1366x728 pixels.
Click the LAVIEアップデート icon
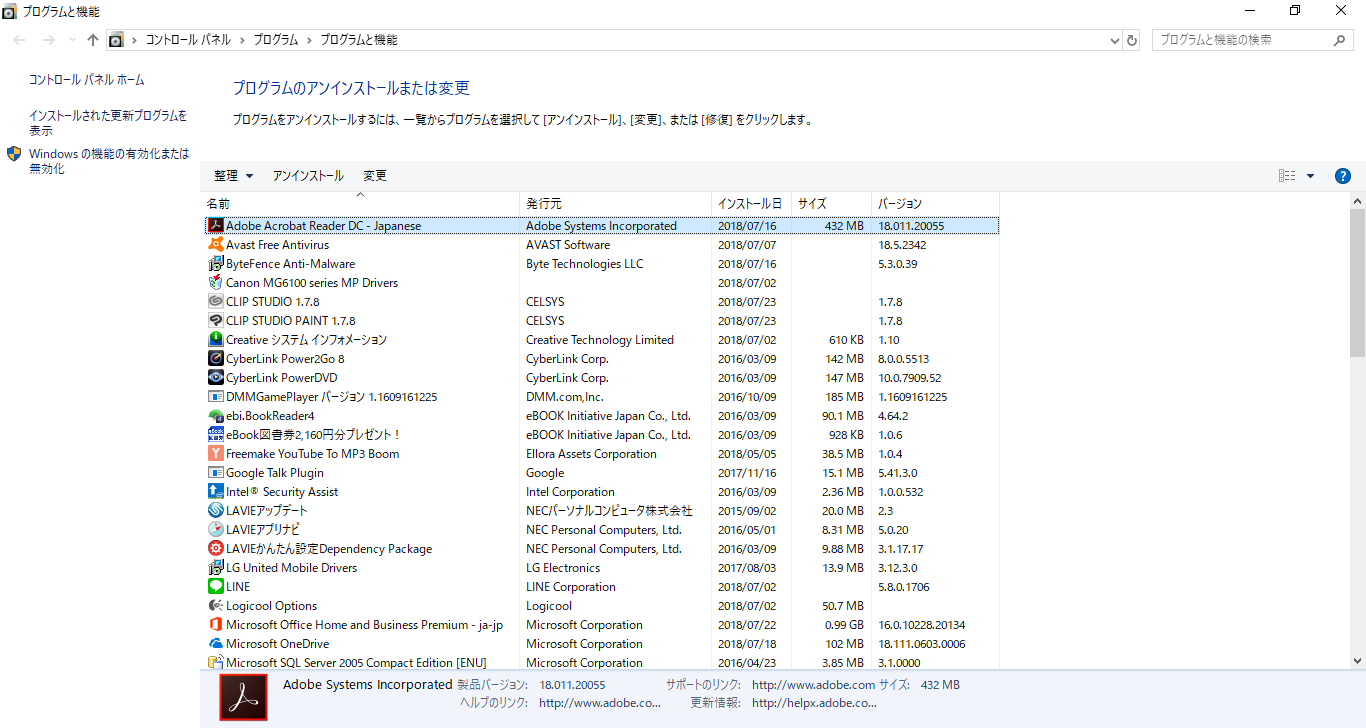(x=215, y=511)
